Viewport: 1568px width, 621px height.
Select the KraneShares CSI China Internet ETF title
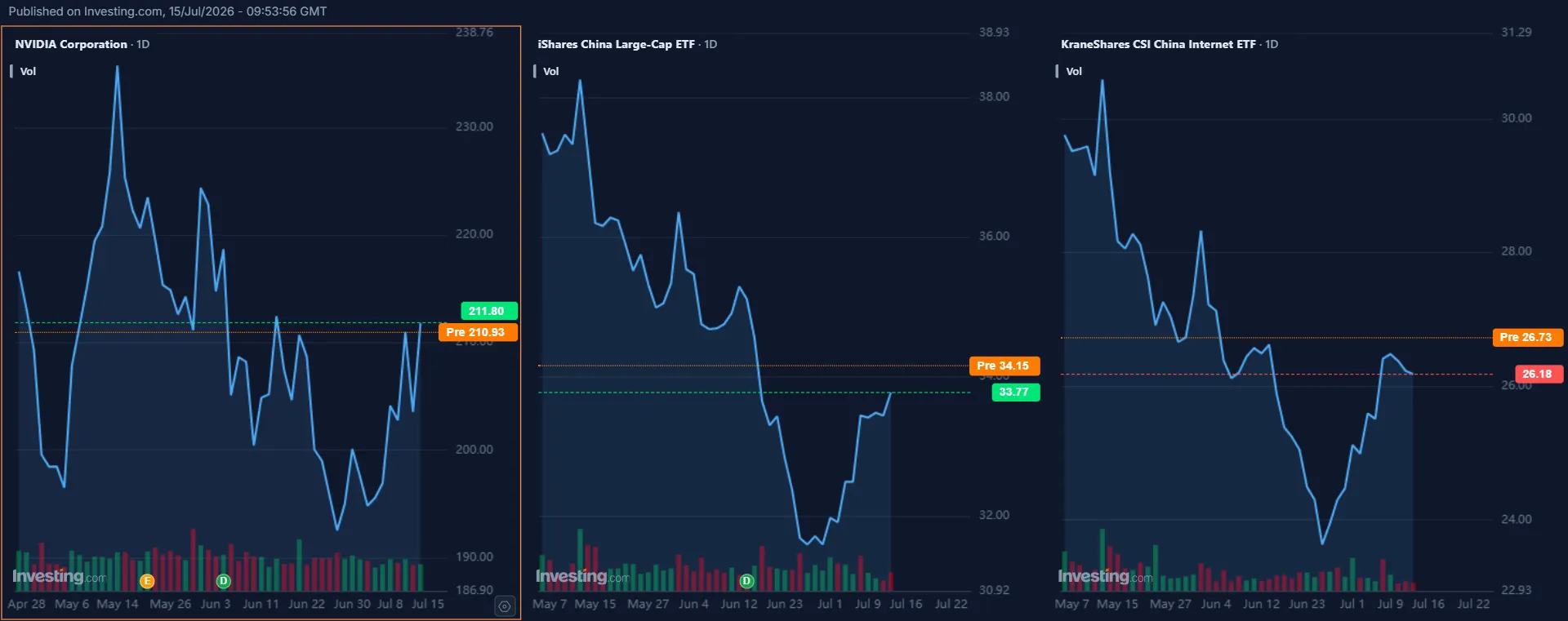pyautogui.click(x=1158, y=44)
